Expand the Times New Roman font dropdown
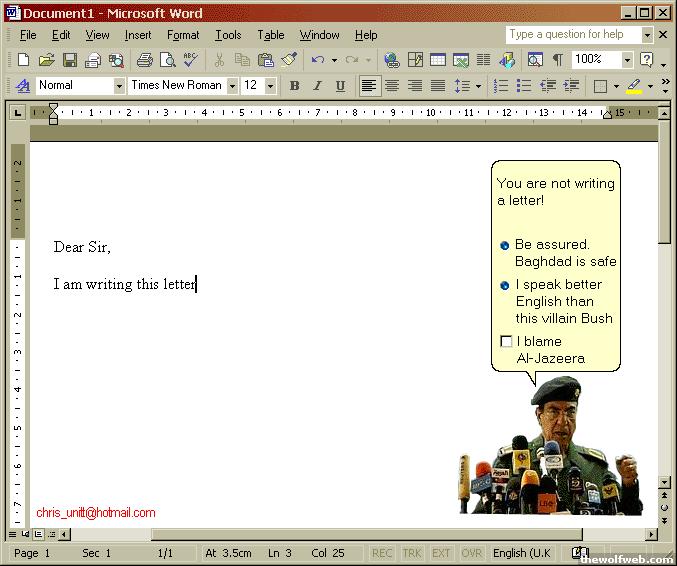This screenshot has width=677, height=566. point(232,86)
